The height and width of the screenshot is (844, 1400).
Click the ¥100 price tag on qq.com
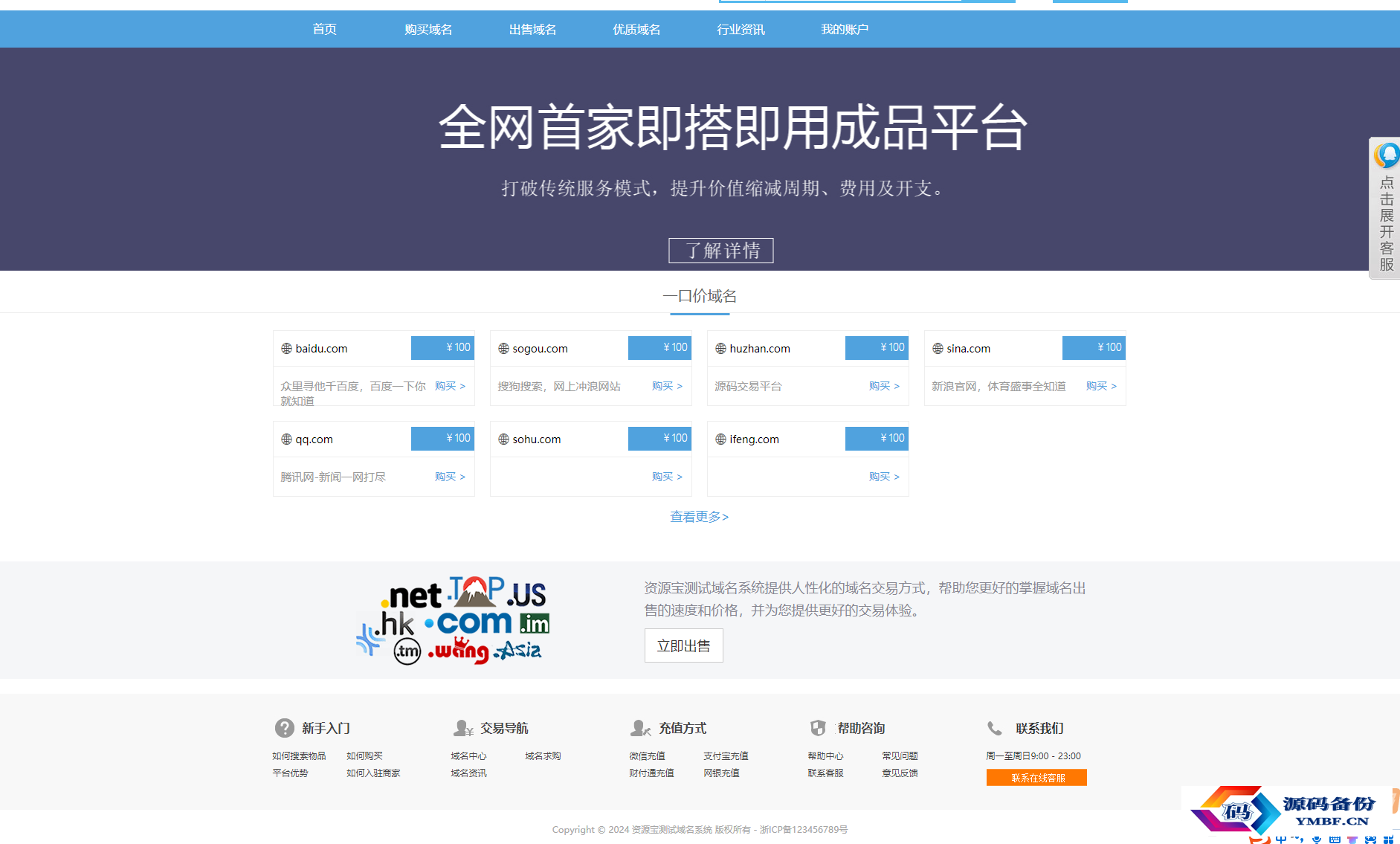pyautogui.click(x=443, y=438)
